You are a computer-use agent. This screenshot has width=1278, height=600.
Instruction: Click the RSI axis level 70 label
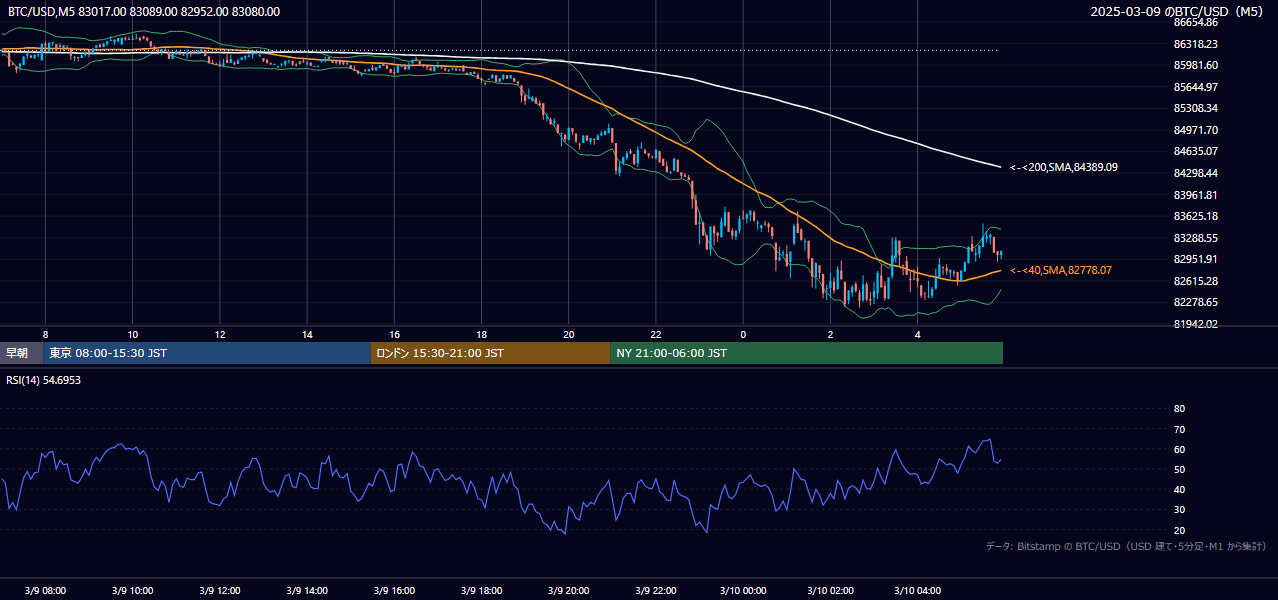pos(1179,429)
